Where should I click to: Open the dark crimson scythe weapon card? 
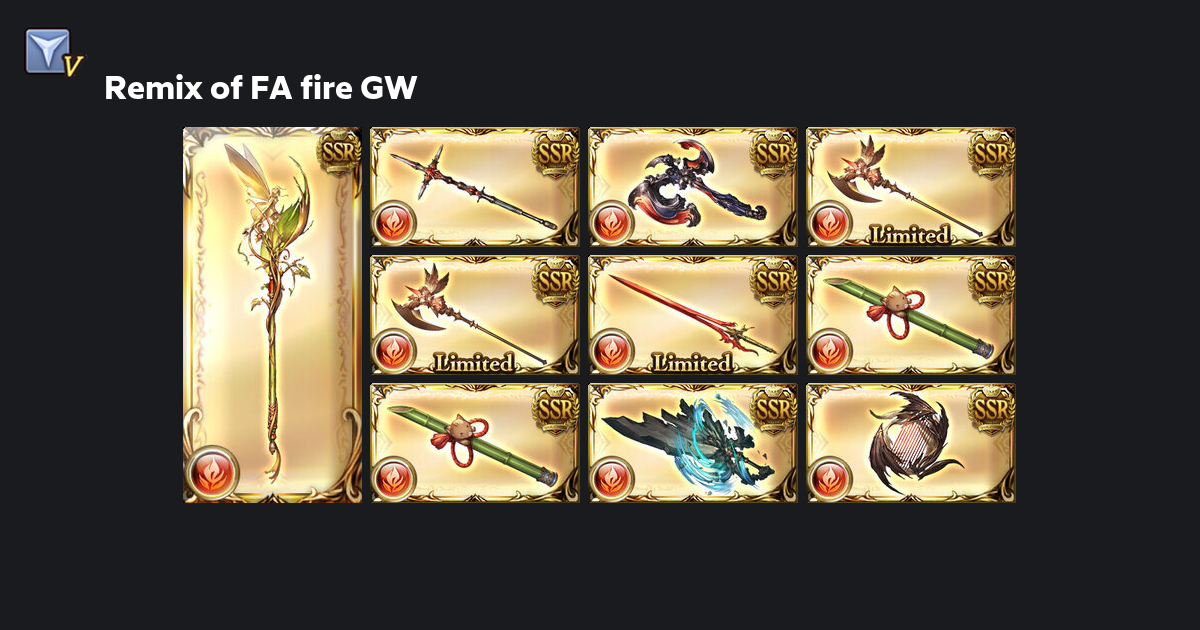pos(693,187)
